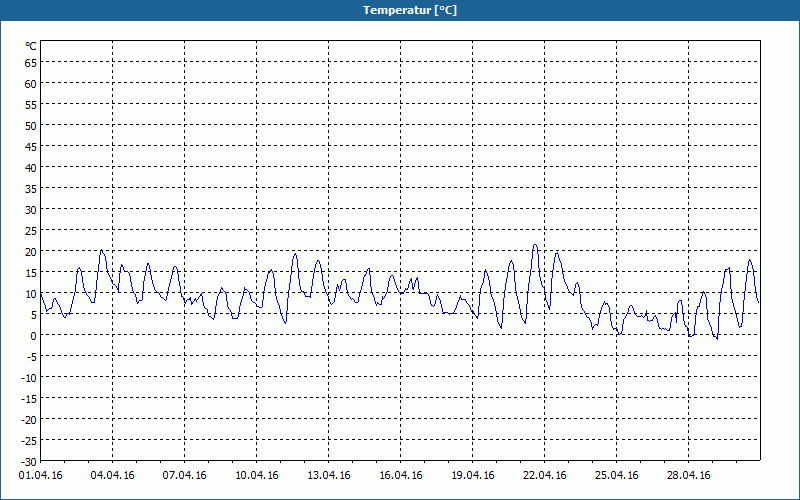Click the -10 value on the temperature axis

tap(29, 378)
